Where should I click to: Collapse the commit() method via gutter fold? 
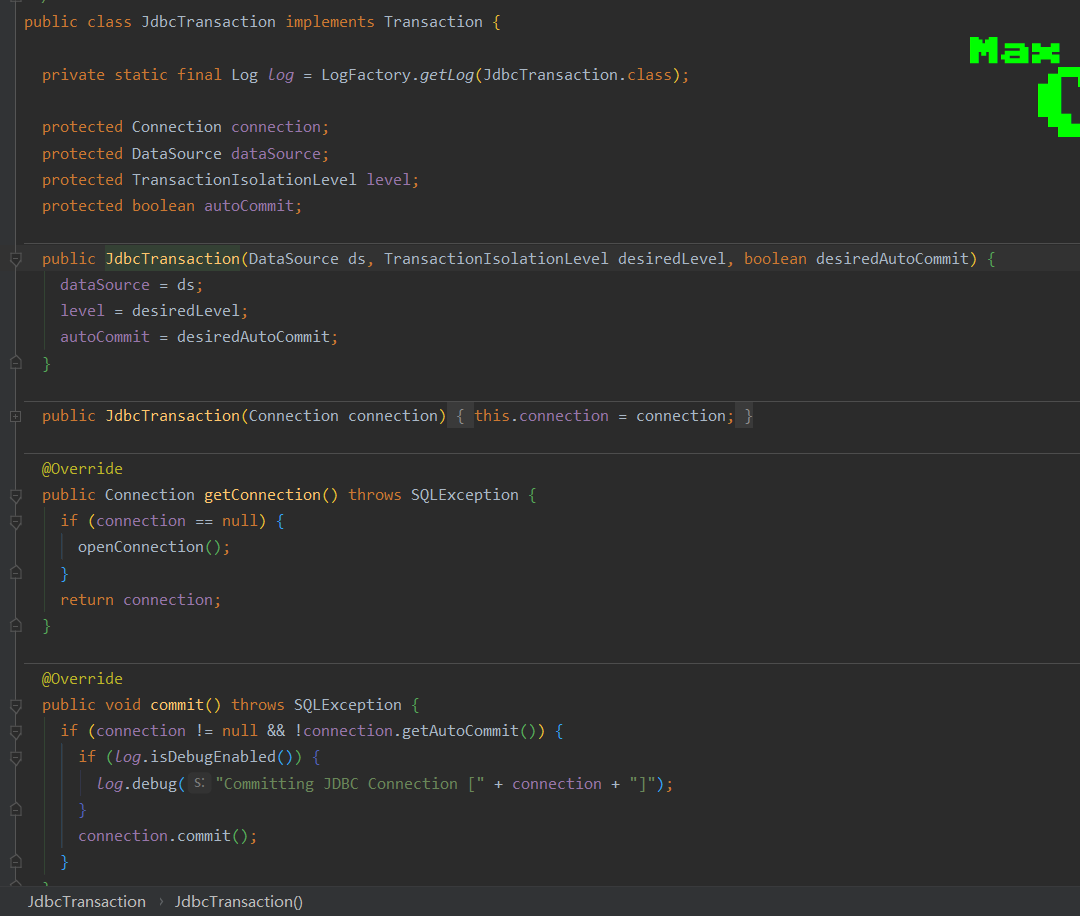tap(16, 705)
